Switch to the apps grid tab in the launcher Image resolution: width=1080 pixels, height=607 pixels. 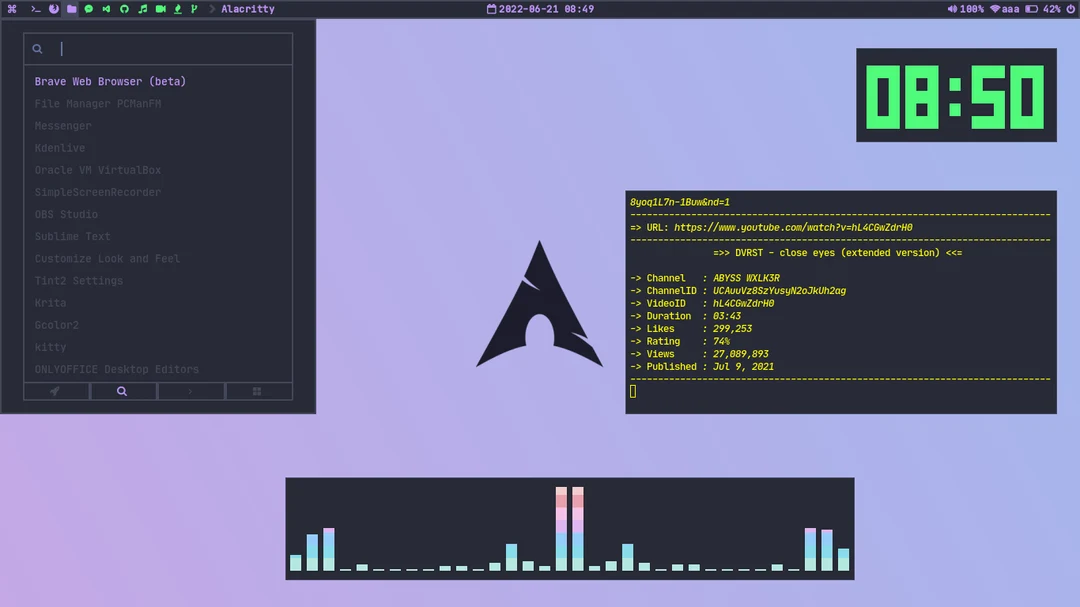click(258, 391)
